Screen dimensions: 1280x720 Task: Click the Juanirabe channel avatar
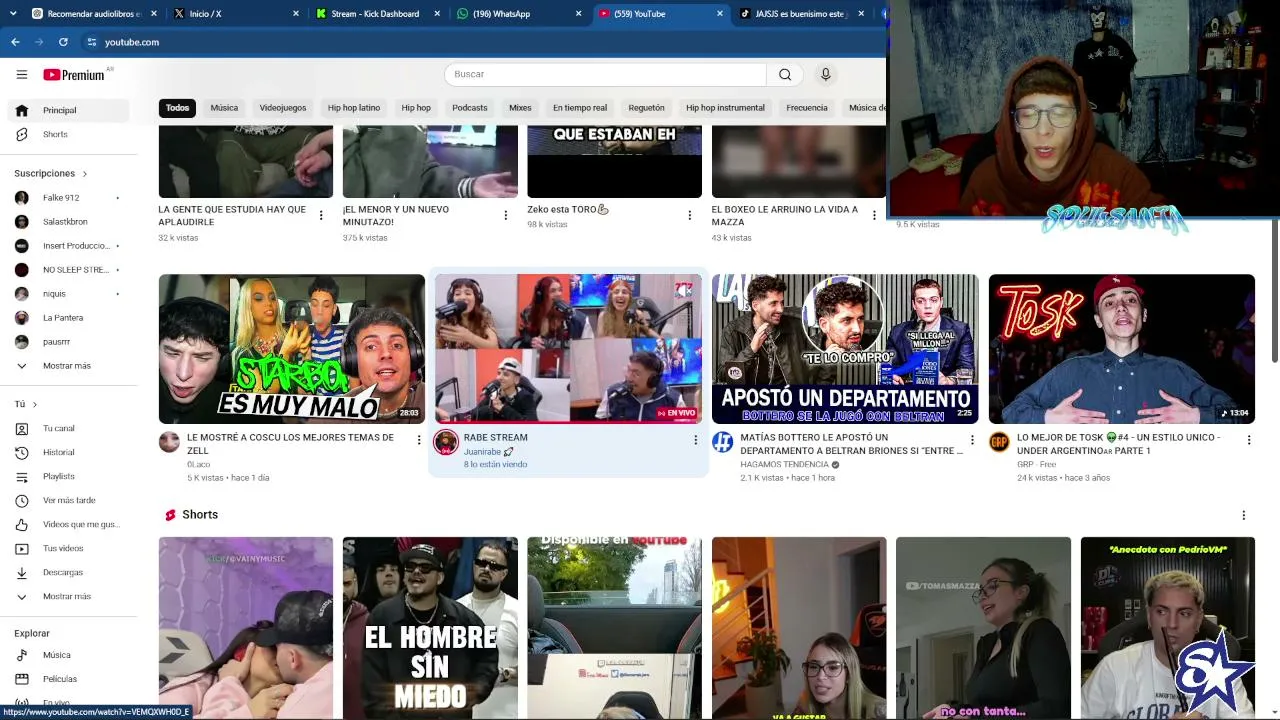coord(446,442)
